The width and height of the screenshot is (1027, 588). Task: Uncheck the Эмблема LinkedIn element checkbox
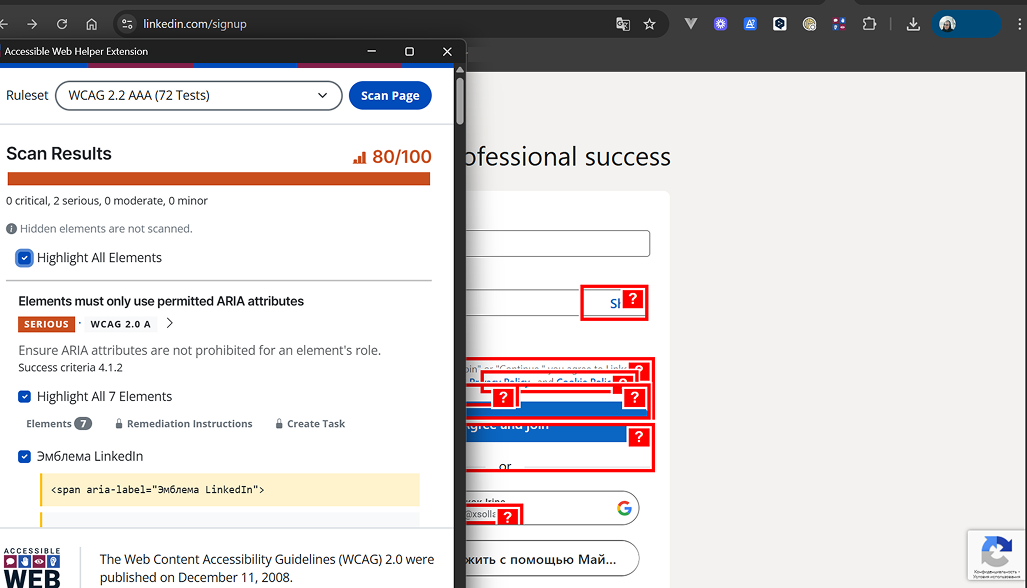(25, 457)
